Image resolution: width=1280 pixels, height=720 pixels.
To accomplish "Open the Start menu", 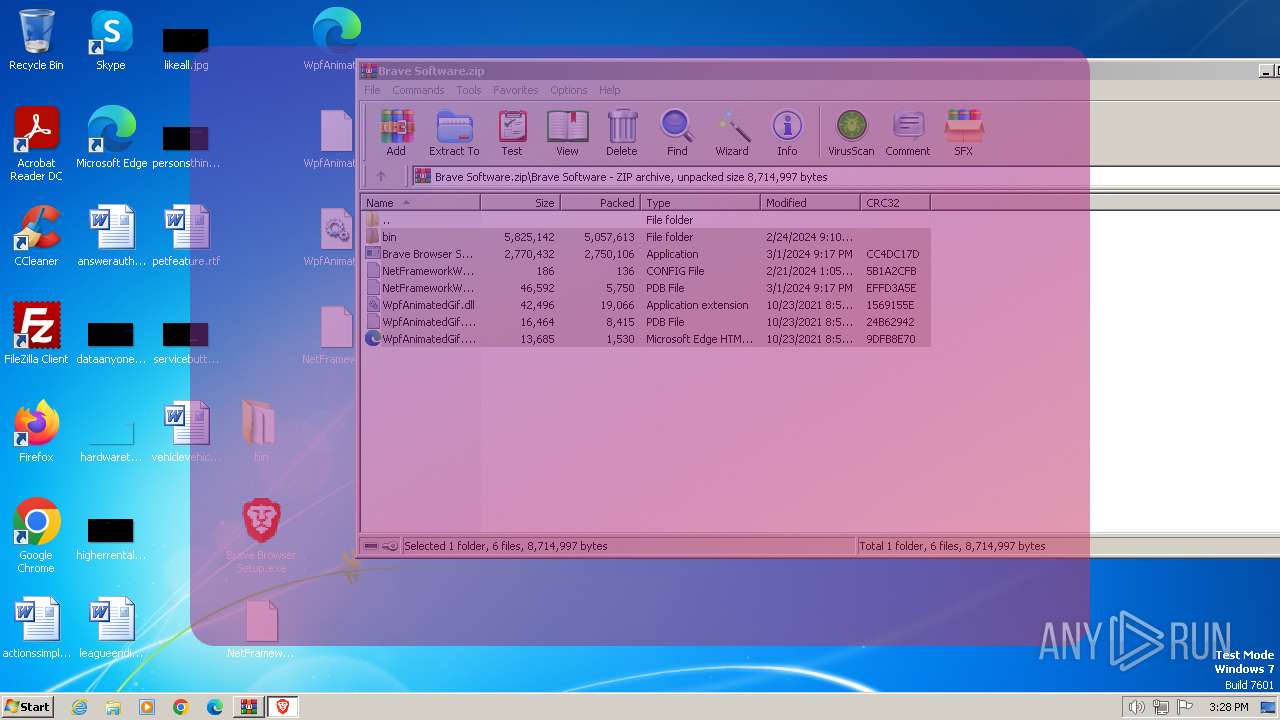I will pos(27,706).
